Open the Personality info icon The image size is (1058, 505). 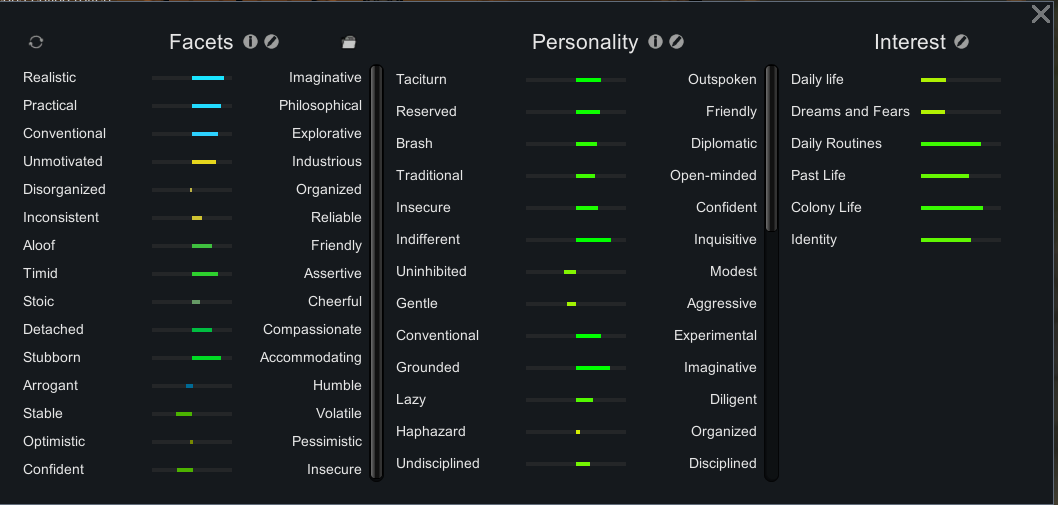(x=655, y=42)
